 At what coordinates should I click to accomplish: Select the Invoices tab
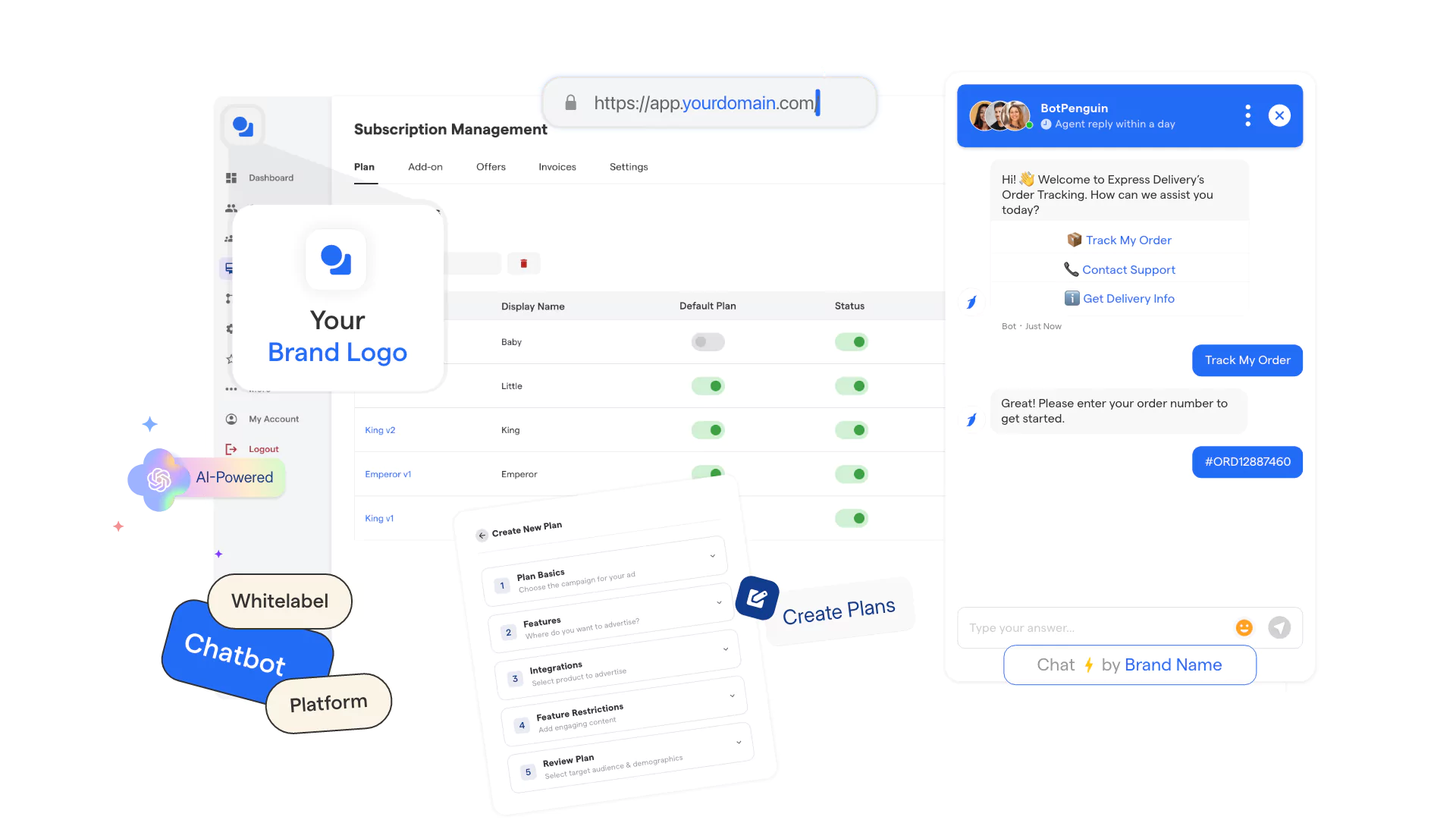559,167
